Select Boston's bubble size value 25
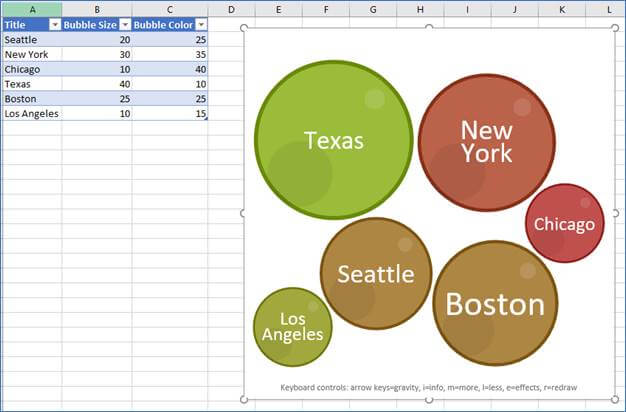626x412 pixels. pos(97,99)
